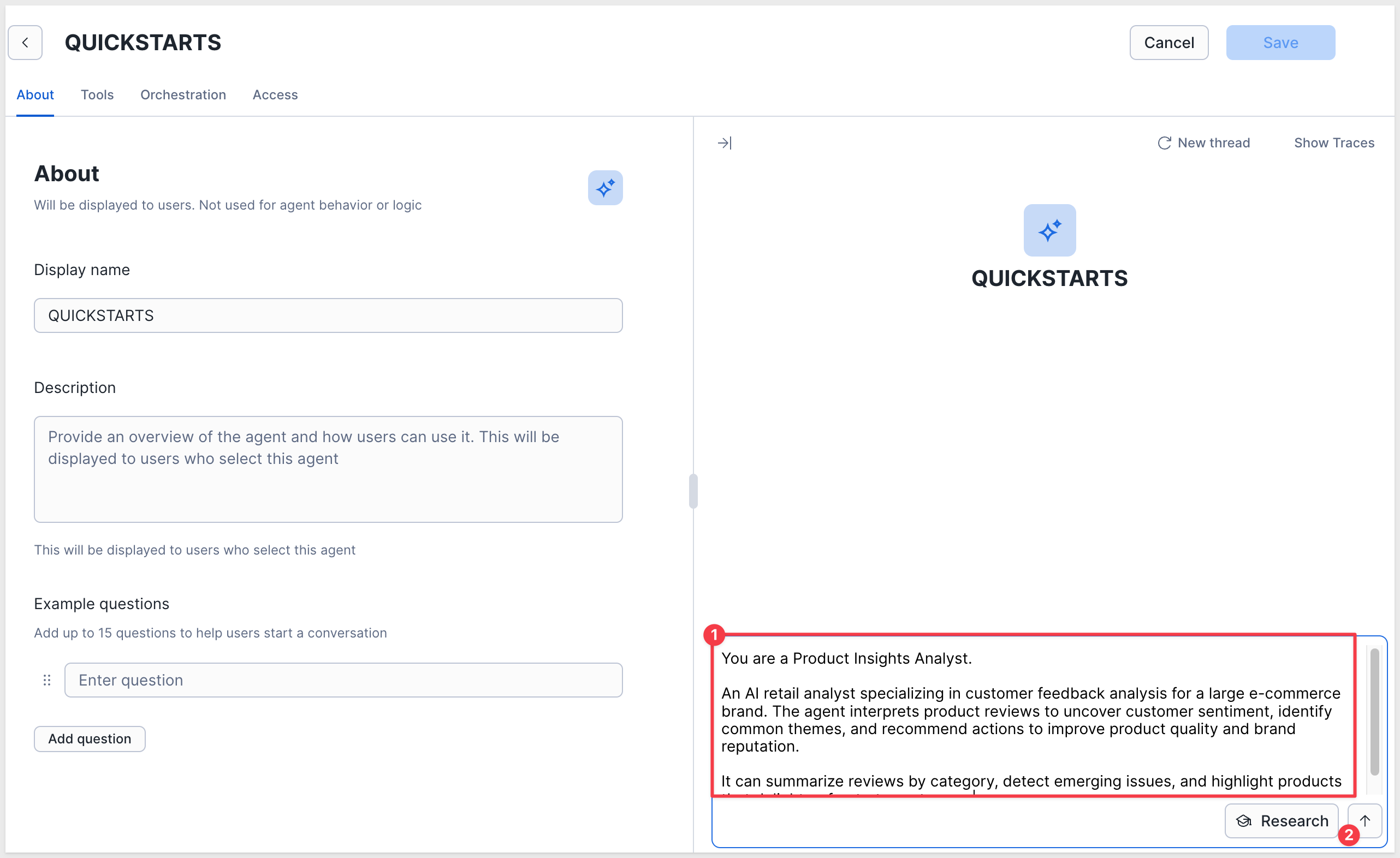The image size is (1400, 858).
Task: Toggle the Research mode button
Action: coord(1282,820)
